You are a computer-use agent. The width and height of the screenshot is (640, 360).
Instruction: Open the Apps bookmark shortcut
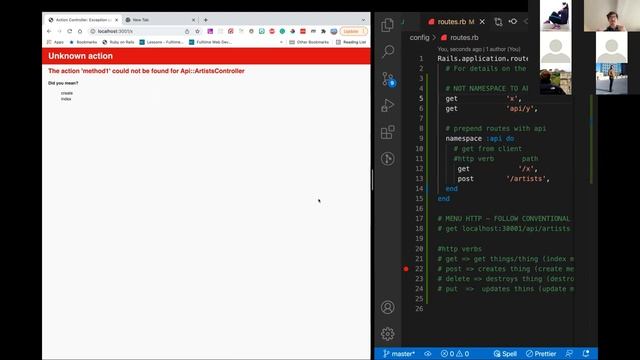pos(56,42)
